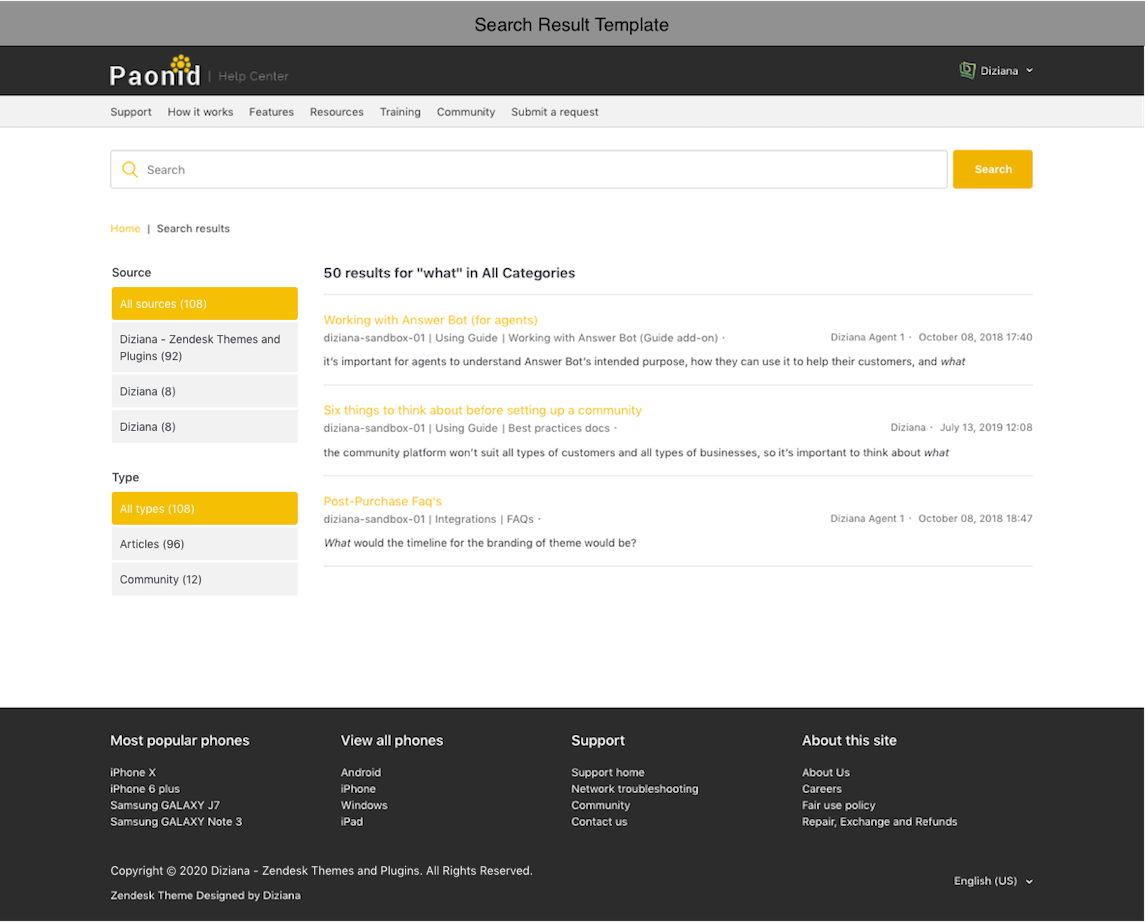Open iPhone 6 plus footer link
The width and height of the screenshot is (1145, 922).
tap(145, 789)
